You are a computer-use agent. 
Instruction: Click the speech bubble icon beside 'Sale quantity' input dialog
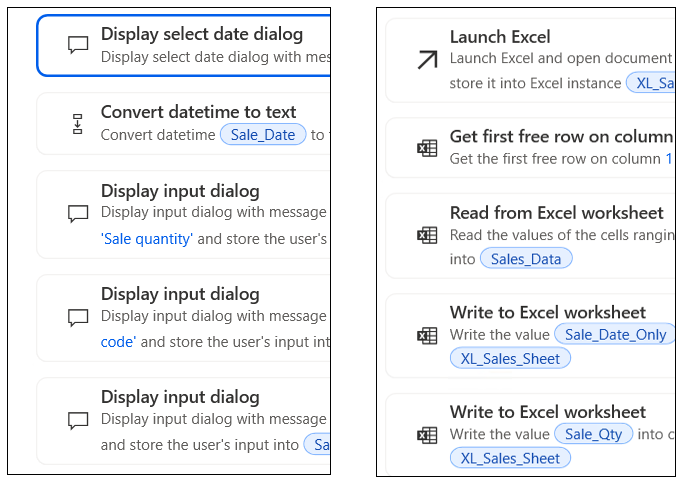78,213
